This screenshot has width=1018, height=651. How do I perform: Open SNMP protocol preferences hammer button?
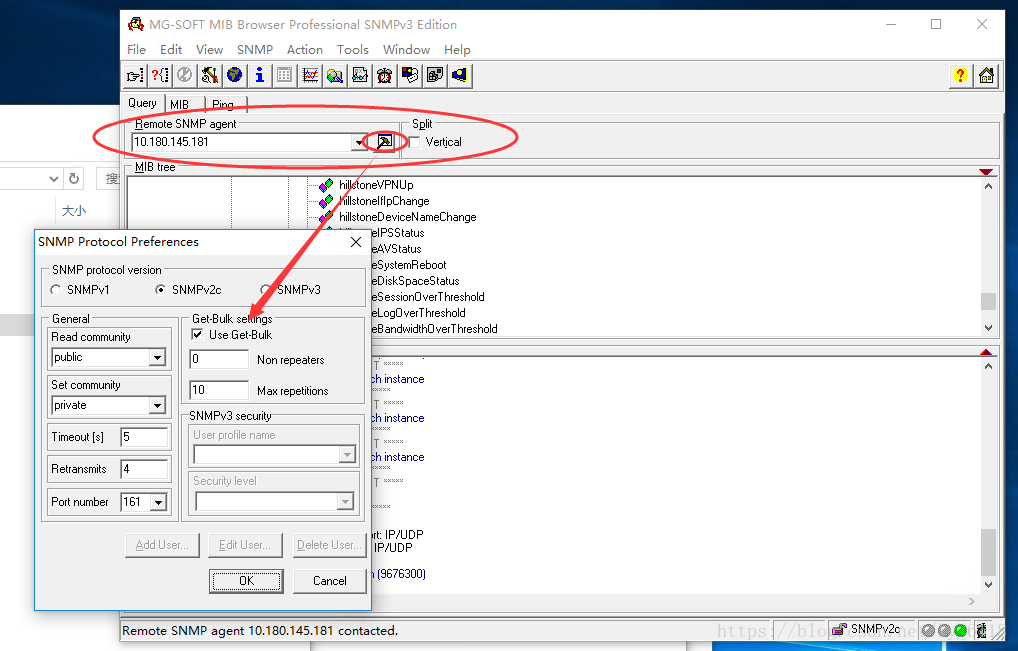tap(384, 141)
